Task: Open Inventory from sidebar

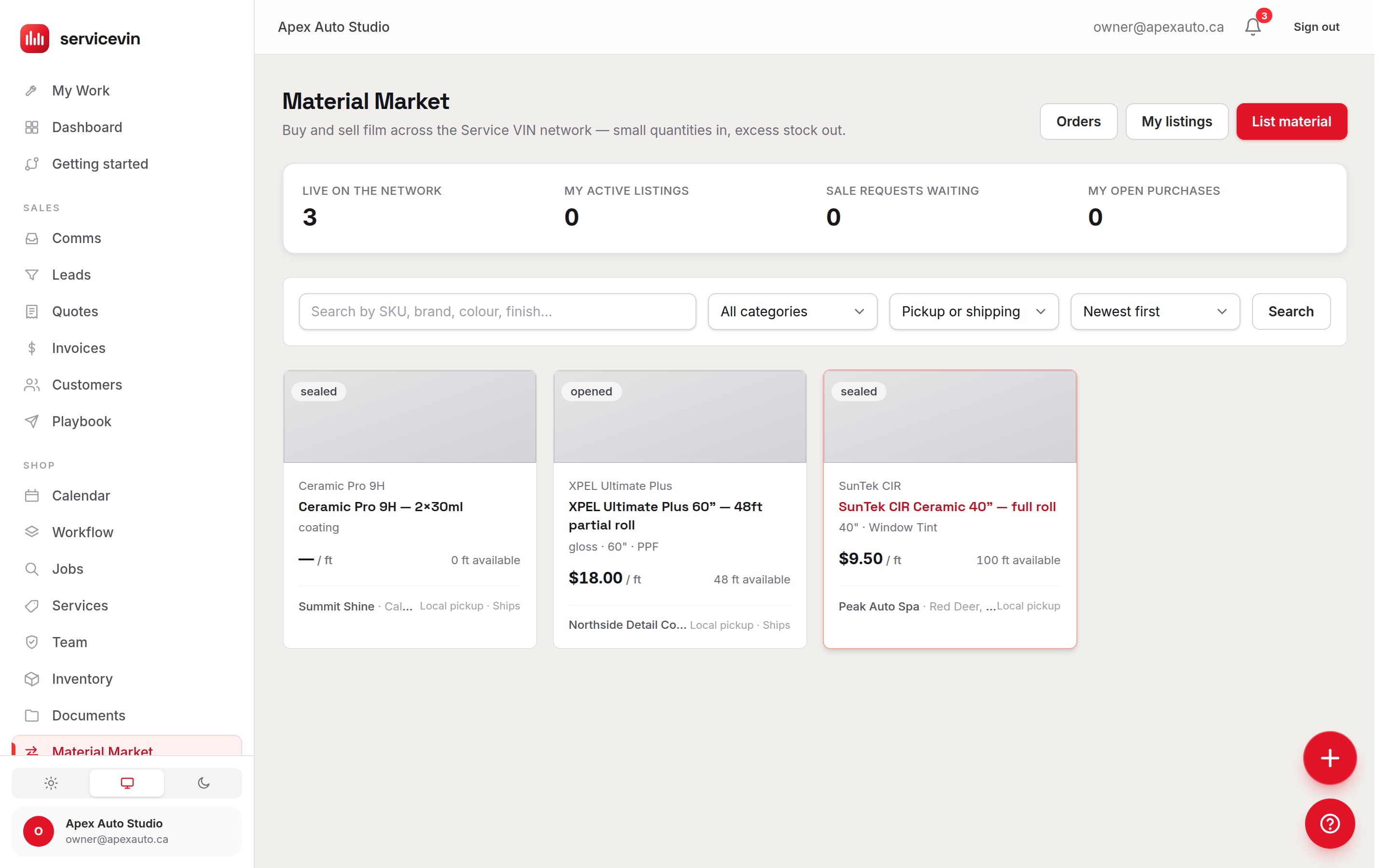Action: tap(127, 679)
